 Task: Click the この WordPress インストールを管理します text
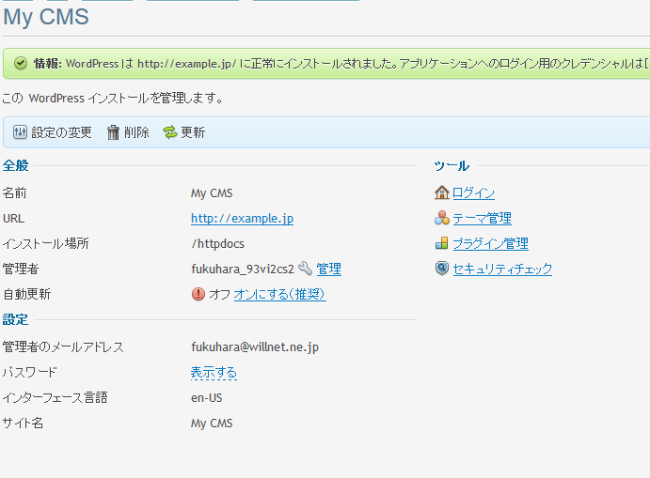113,98
